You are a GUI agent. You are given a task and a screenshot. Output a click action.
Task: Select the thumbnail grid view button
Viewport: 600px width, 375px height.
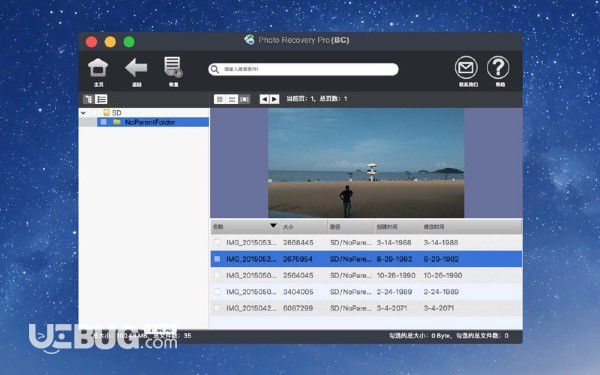[x=220, y=99]
